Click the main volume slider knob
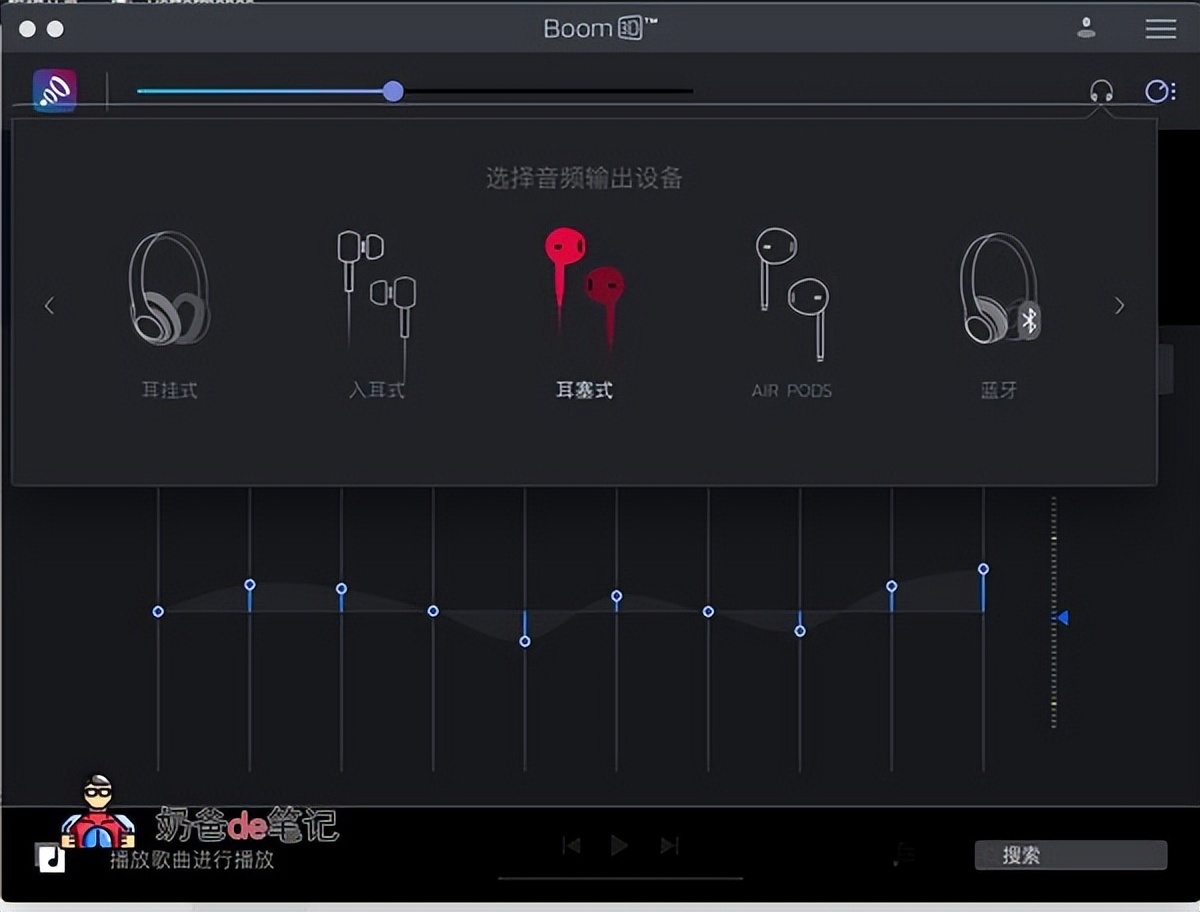The image size is (1200, 912). [x=393, y=91]
